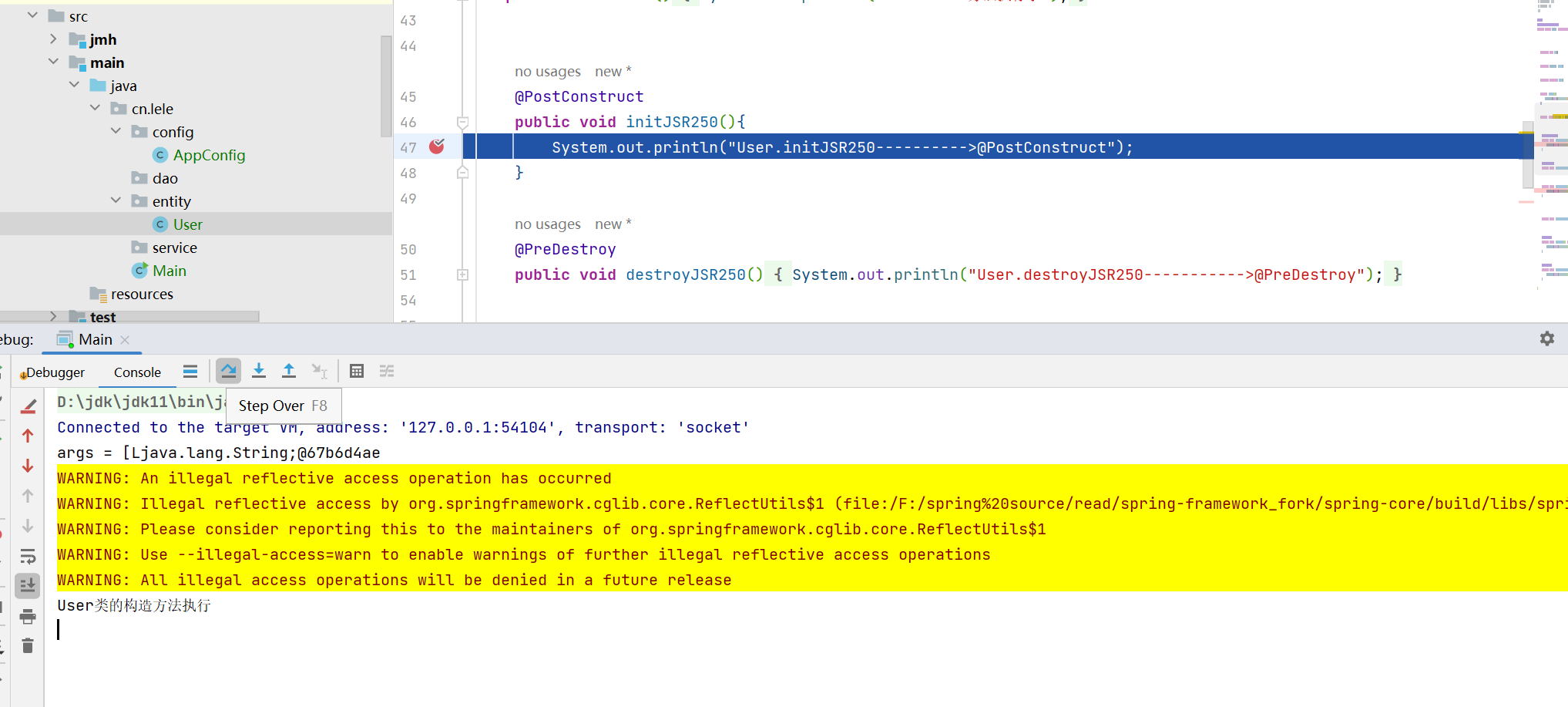This screenshot has height=707, width=1568.
Task: Click Trace Current Stream Chain icon
Action: [387, 372]
